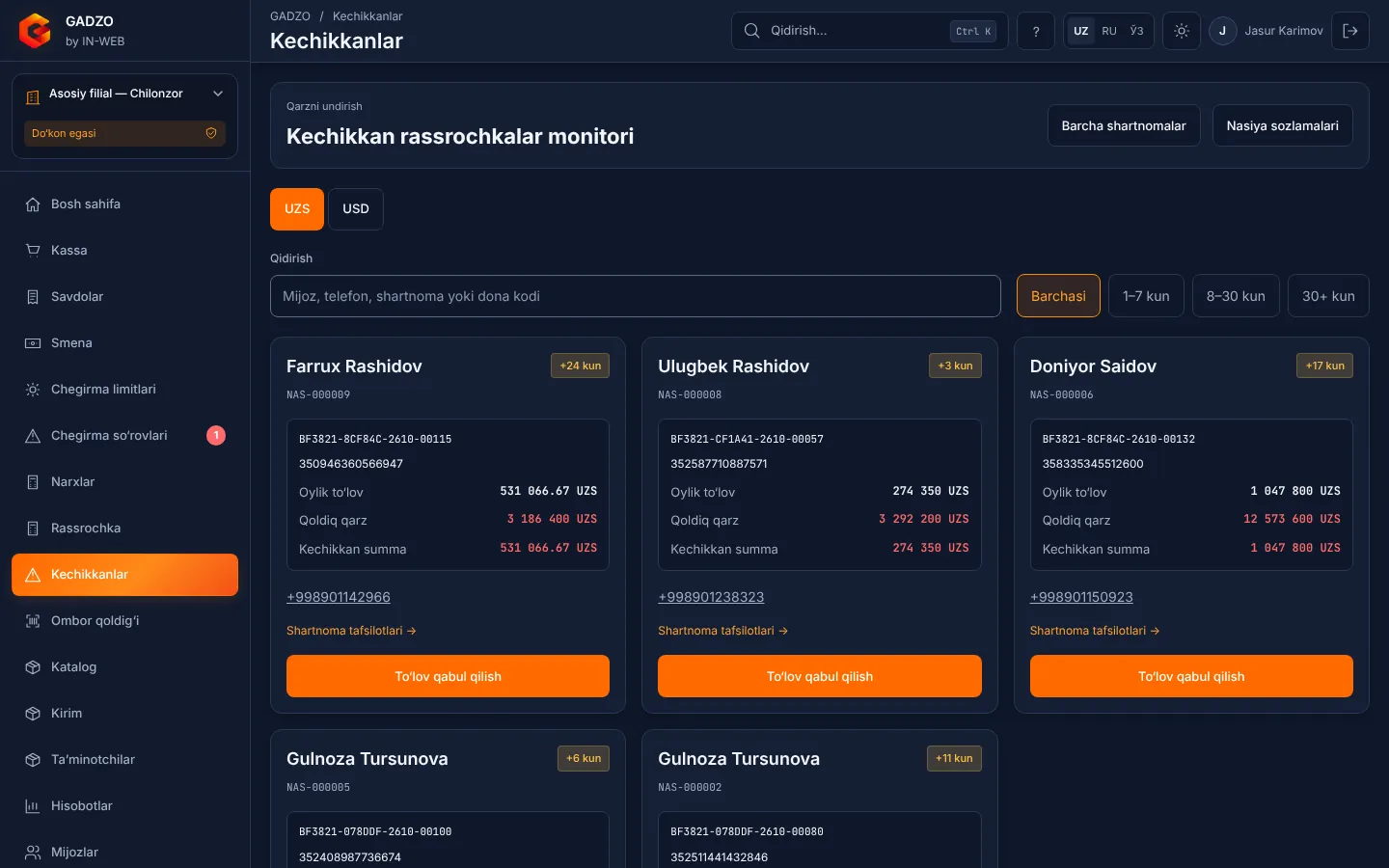The width and height of the screenshot is (1389, 868).
Task: Open Jasur Karimov user profile
Action: click(x=1266, y=31)
